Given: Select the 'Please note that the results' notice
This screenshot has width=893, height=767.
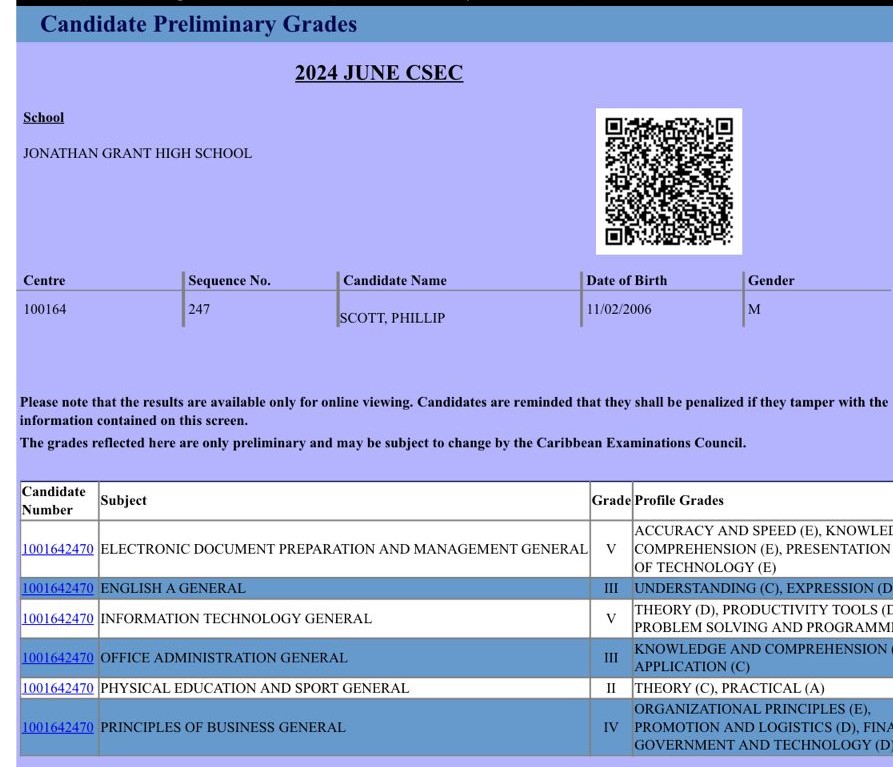Looking at the screenshot, I should pyautogui.click(x=454, y=411).
